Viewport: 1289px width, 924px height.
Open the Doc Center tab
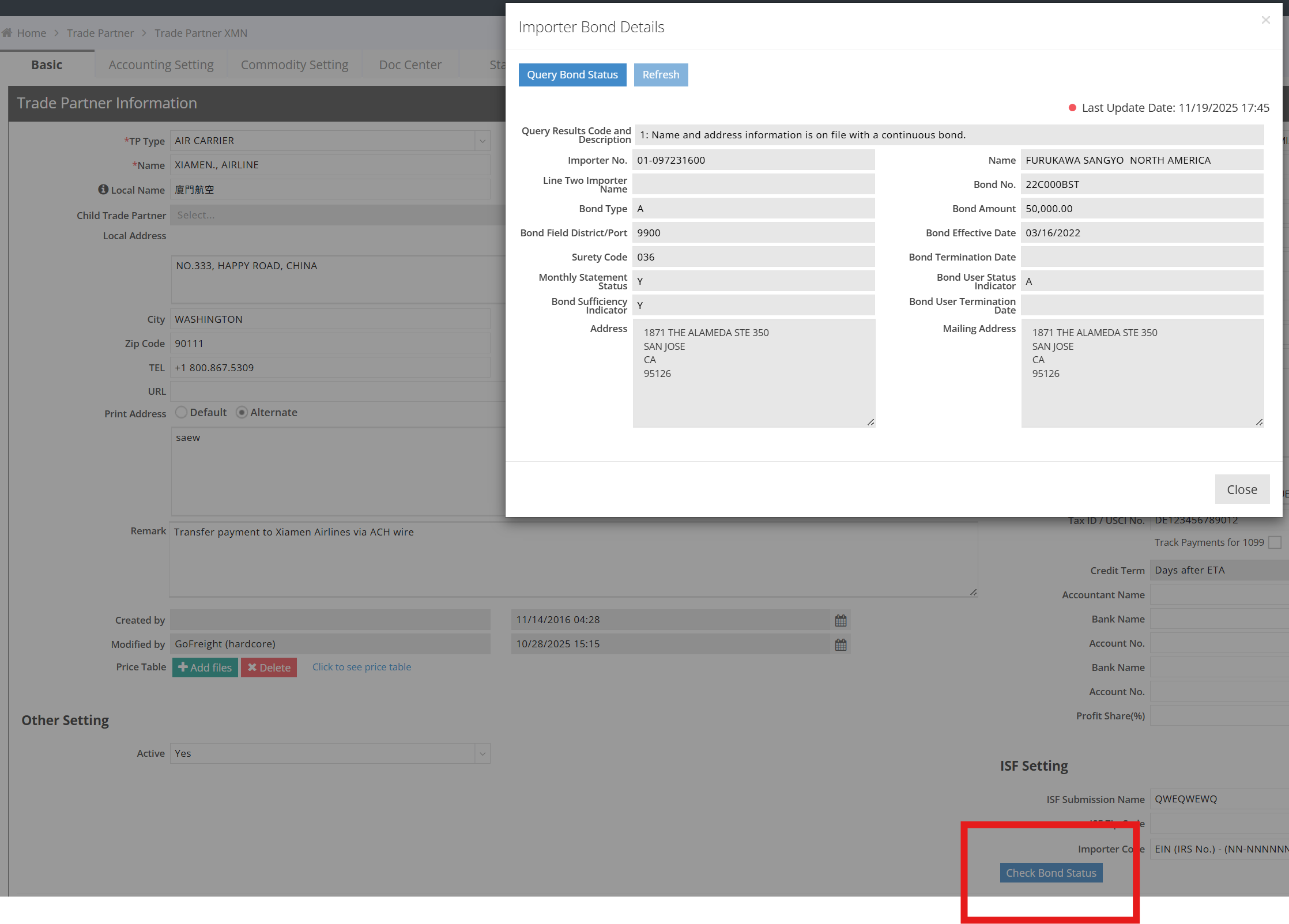(410, 65)
